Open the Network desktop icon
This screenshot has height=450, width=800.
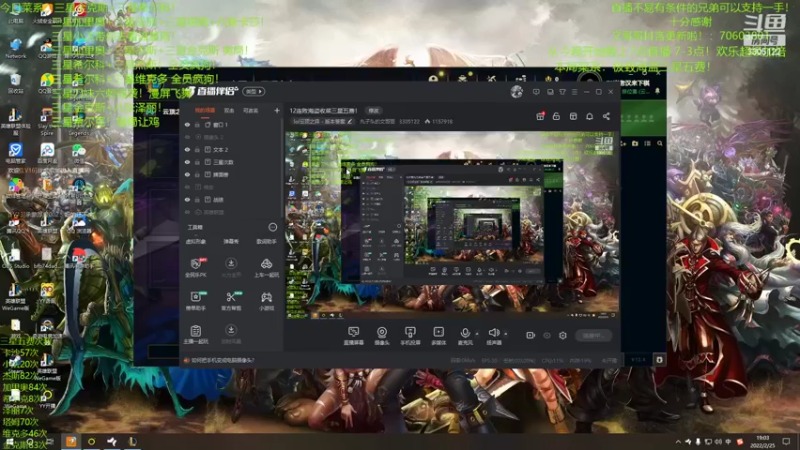[x=15, y=48]
